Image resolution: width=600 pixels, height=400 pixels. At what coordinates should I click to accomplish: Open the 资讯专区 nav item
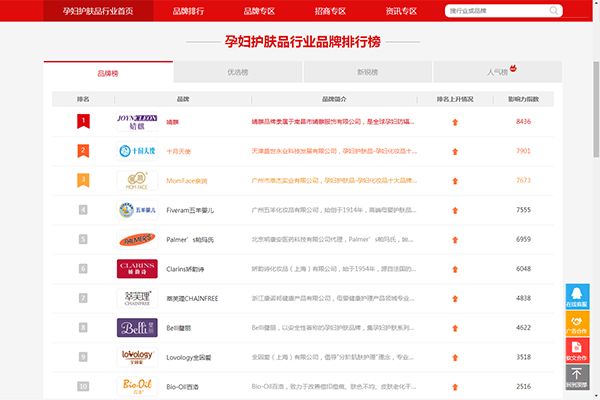(401, 11)
